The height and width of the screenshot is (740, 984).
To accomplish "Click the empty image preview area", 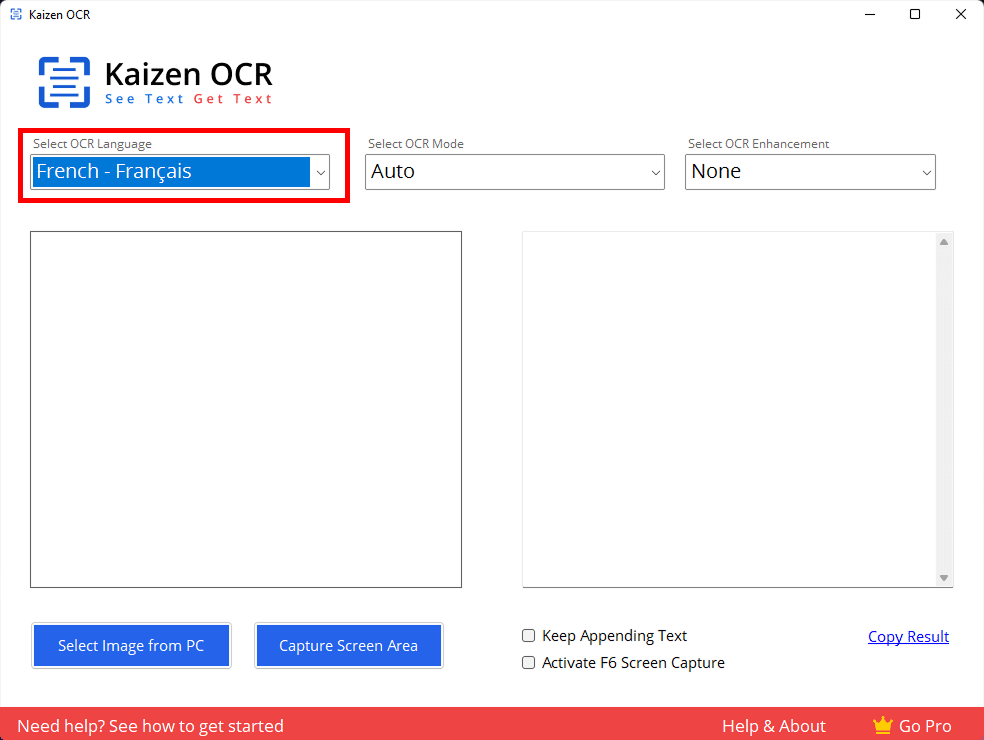I will pyautogui.click(x=246, y=409).
